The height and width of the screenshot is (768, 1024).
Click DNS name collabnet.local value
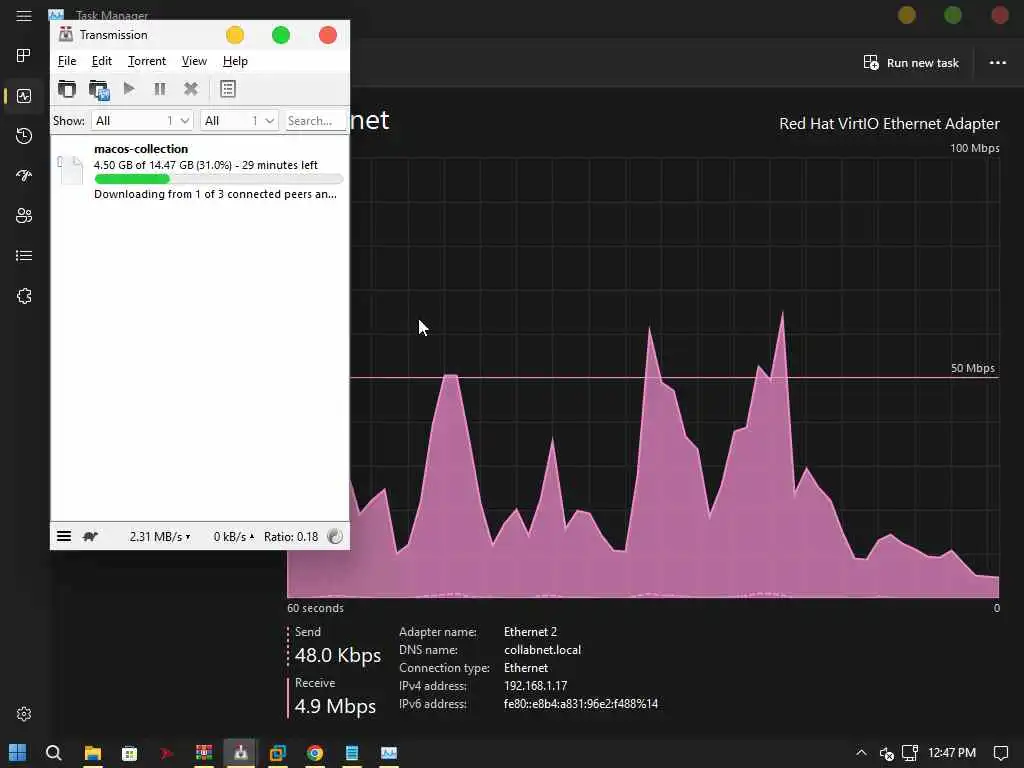coord(543,650)
